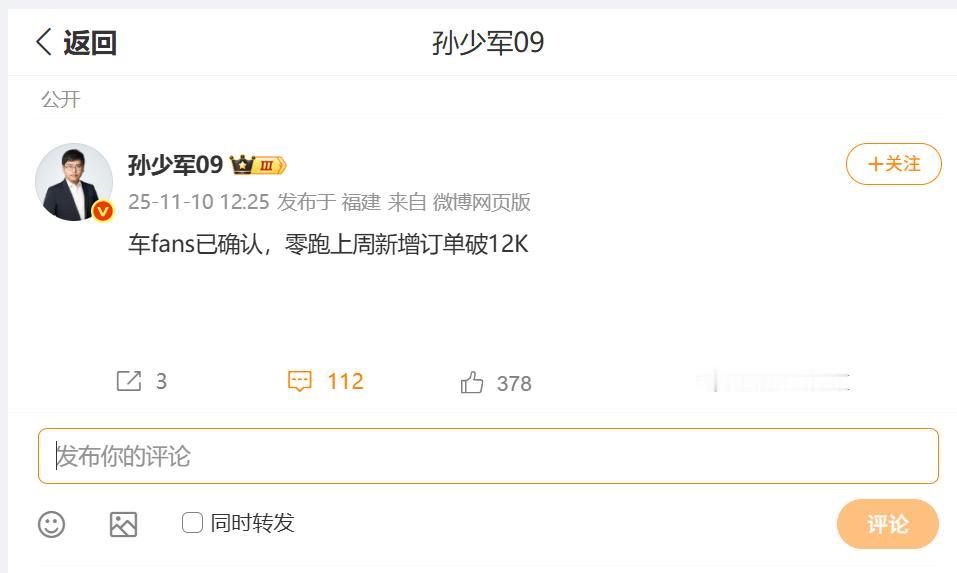The width and height of the screenshot is (957, 573).
Task: Focus the 发布你的评论 comment field
Action: click(x=488, y=456)
